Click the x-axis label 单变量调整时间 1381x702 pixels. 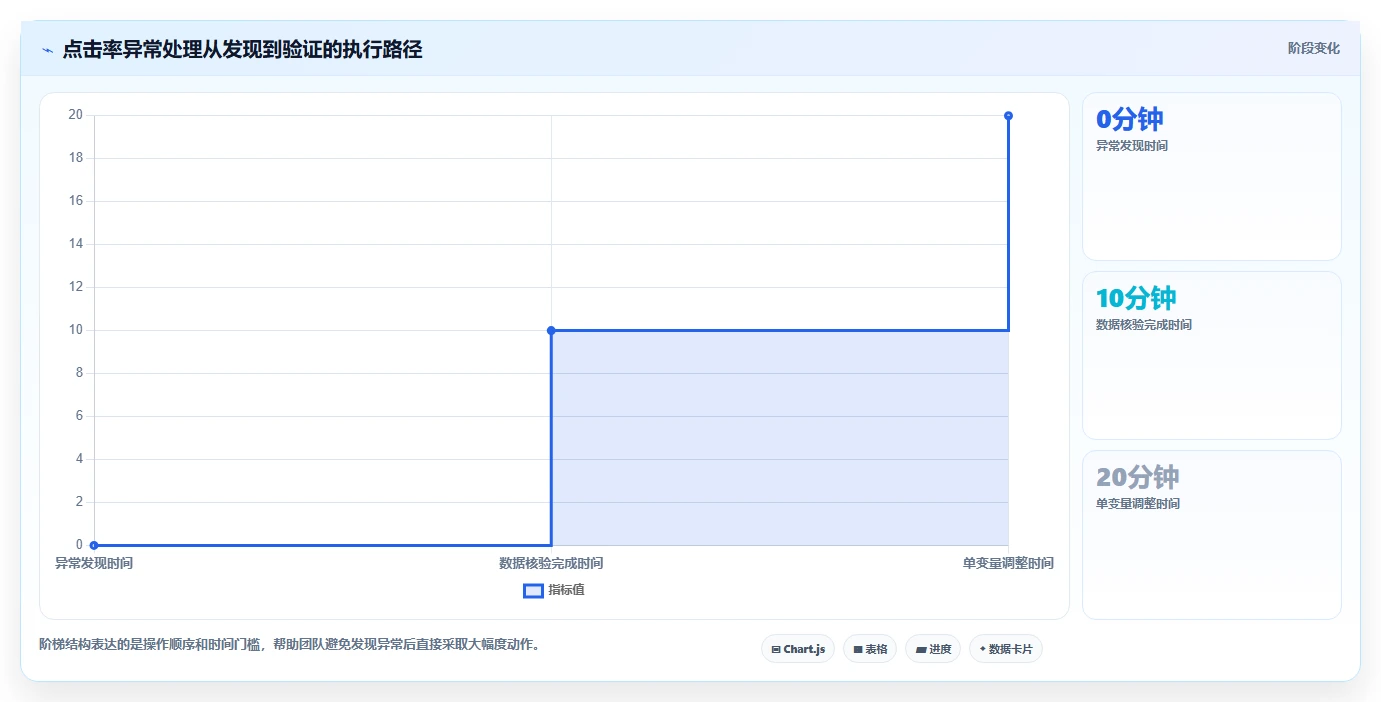(x=1008, y=563)
